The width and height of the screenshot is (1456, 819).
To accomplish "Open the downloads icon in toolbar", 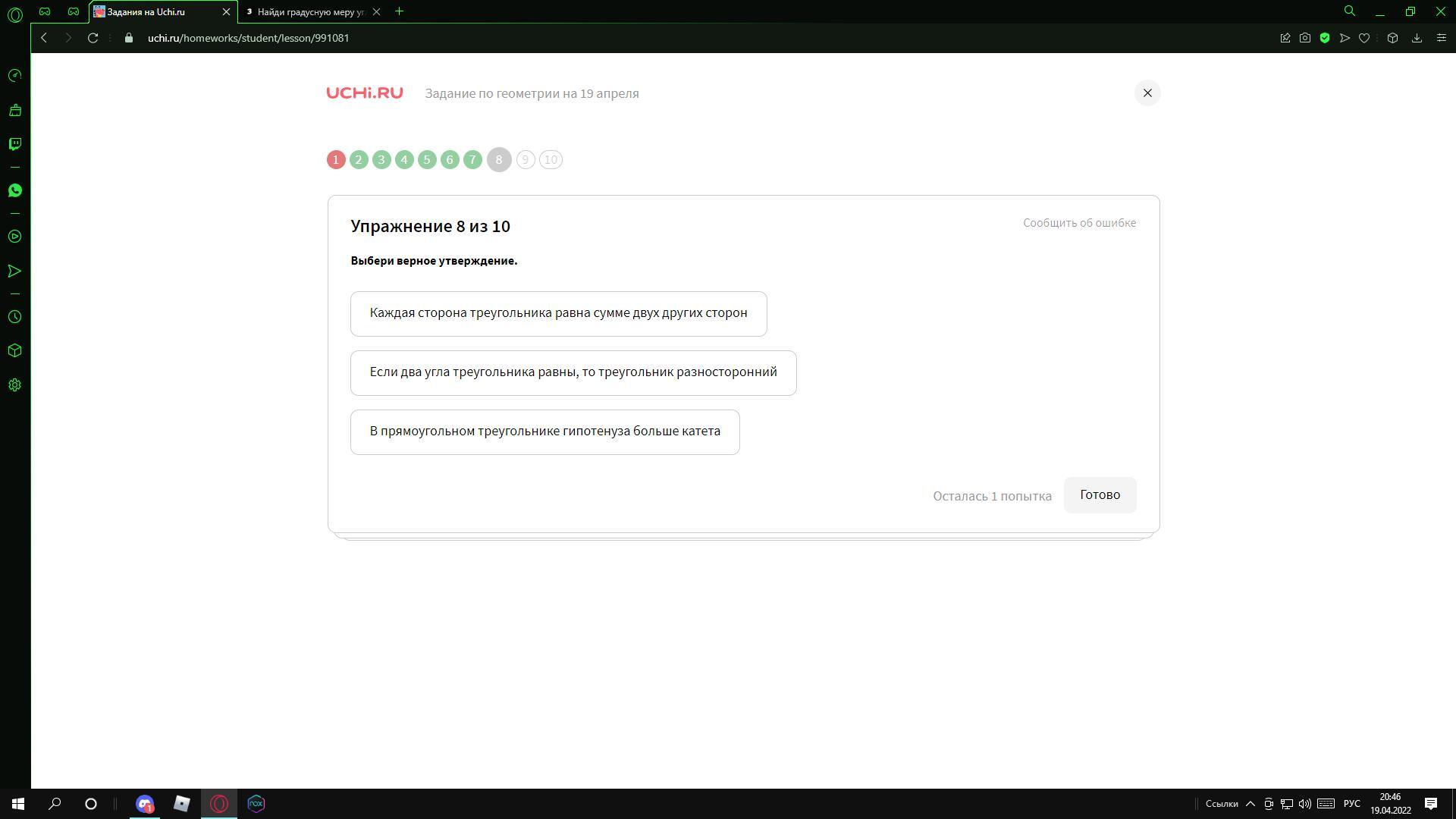I will (1417, 38).
